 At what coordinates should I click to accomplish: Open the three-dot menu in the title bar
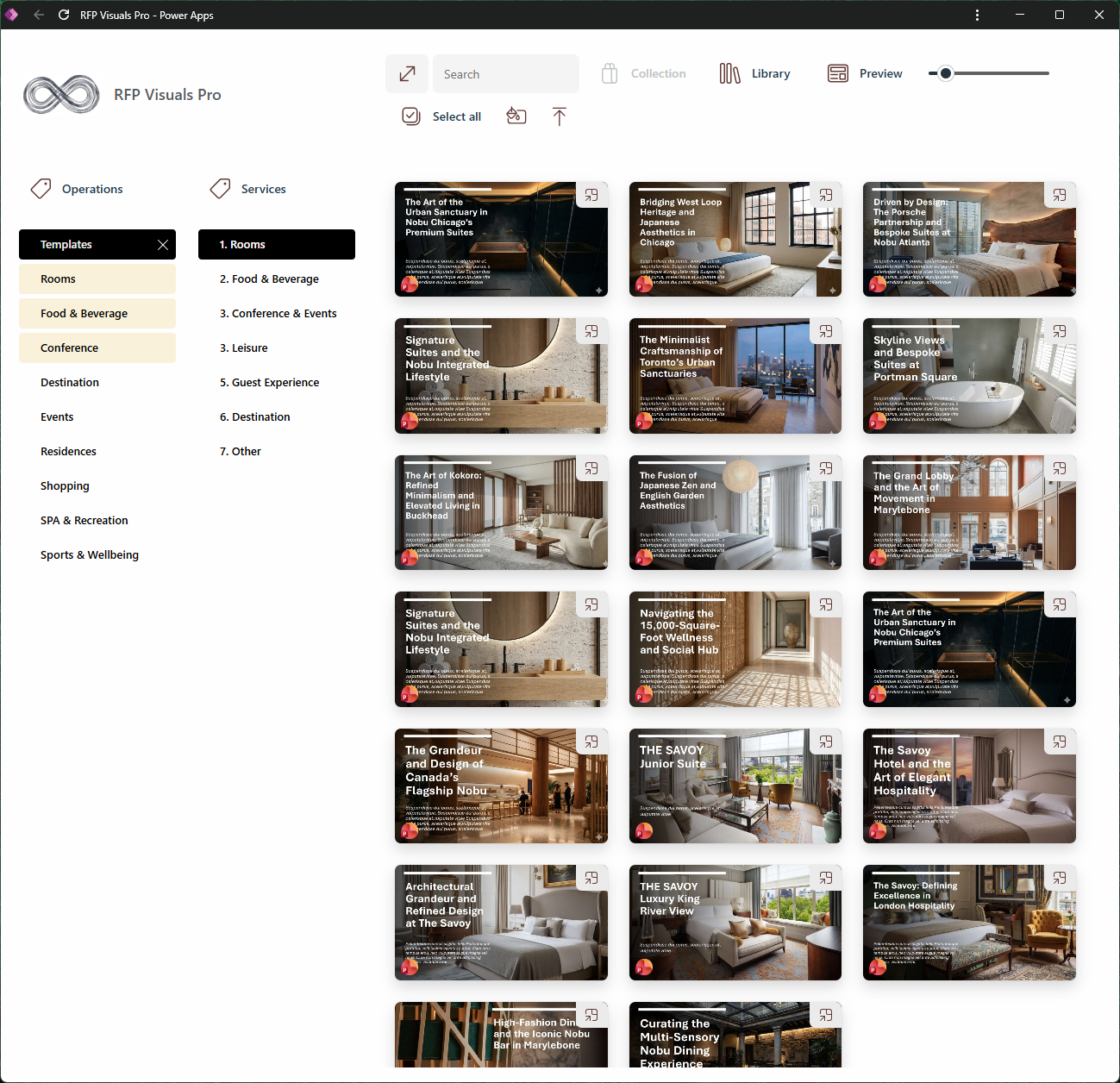click(x=977, y=15)
